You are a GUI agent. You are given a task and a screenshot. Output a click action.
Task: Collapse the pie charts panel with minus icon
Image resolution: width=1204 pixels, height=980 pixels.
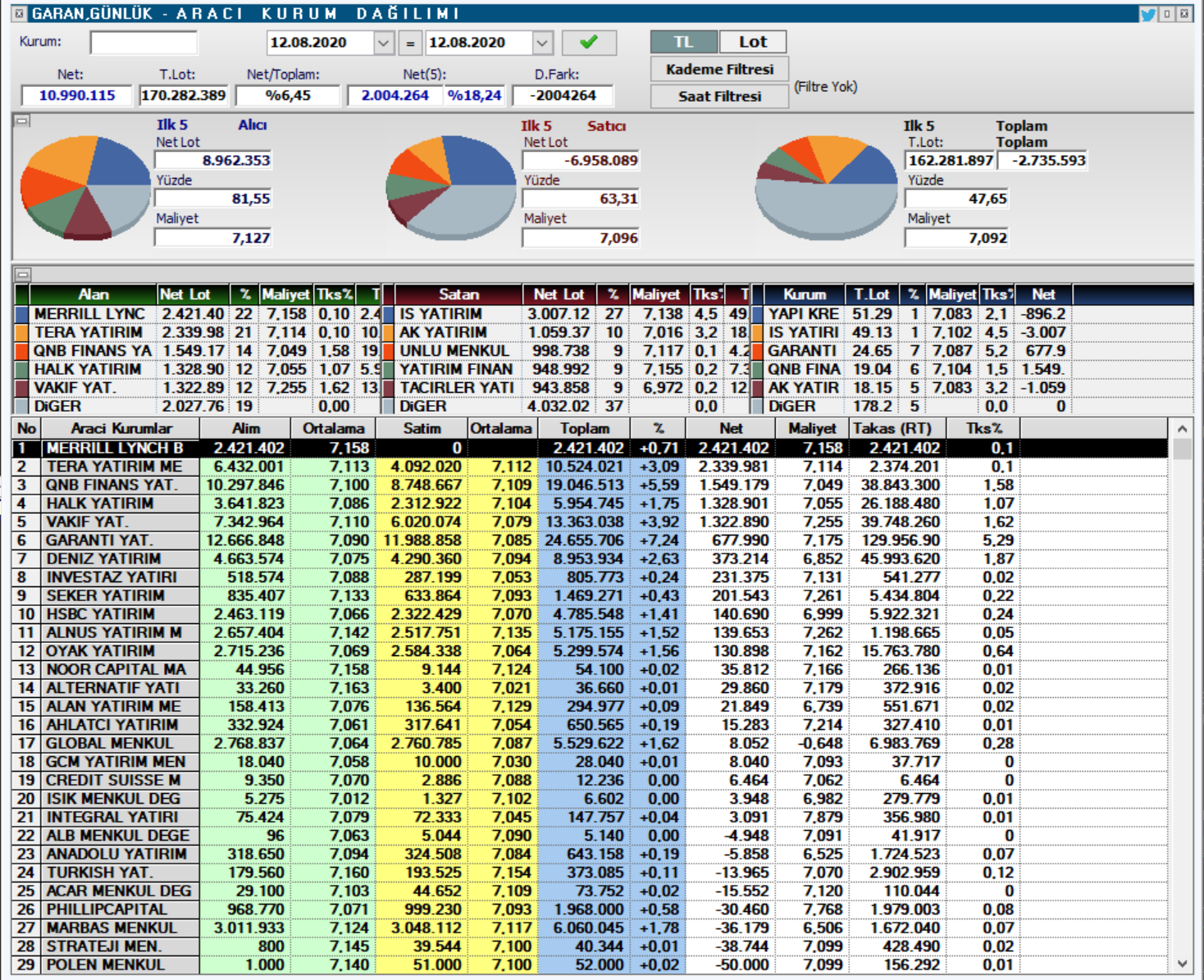point(23,121)
